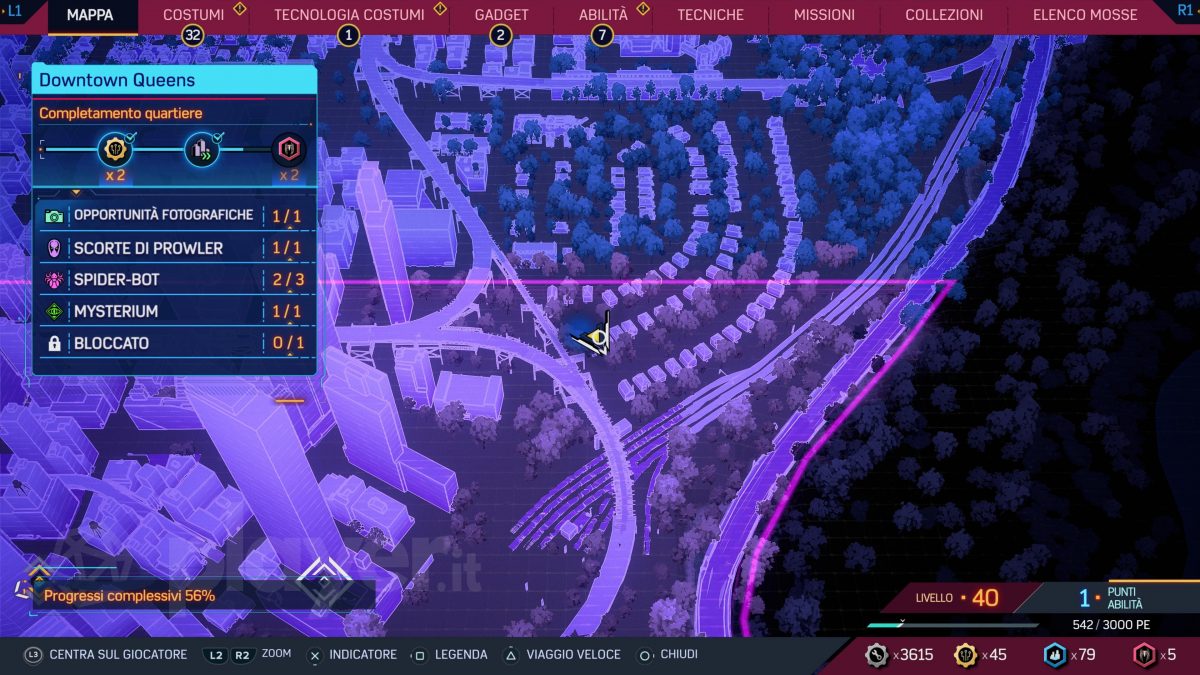Click the green Mysterium eye icon
Screen dimensions: 1200x675
(54, 312)
